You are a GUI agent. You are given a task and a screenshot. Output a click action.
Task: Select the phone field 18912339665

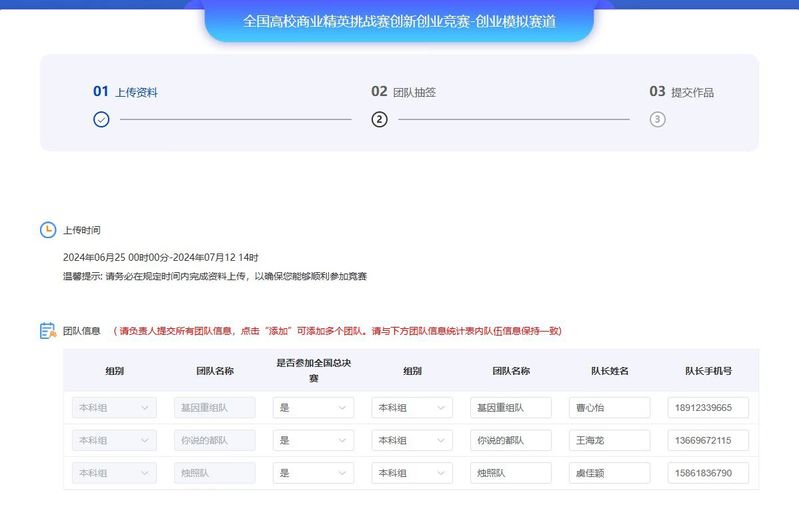pyautogui.click(x=708, y=408)
